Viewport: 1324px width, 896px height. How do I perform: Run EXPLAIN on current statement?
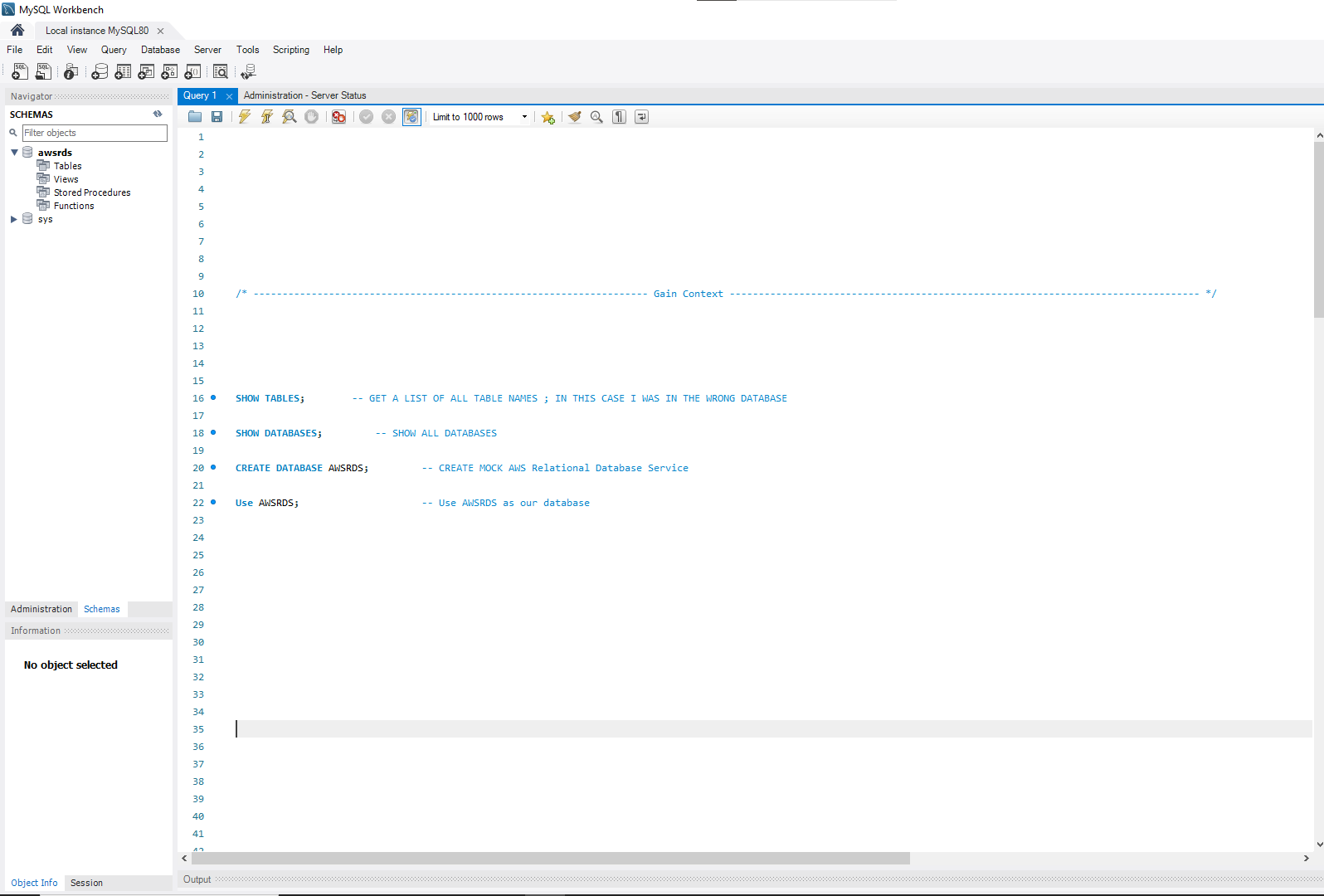[x=290, y=117]
